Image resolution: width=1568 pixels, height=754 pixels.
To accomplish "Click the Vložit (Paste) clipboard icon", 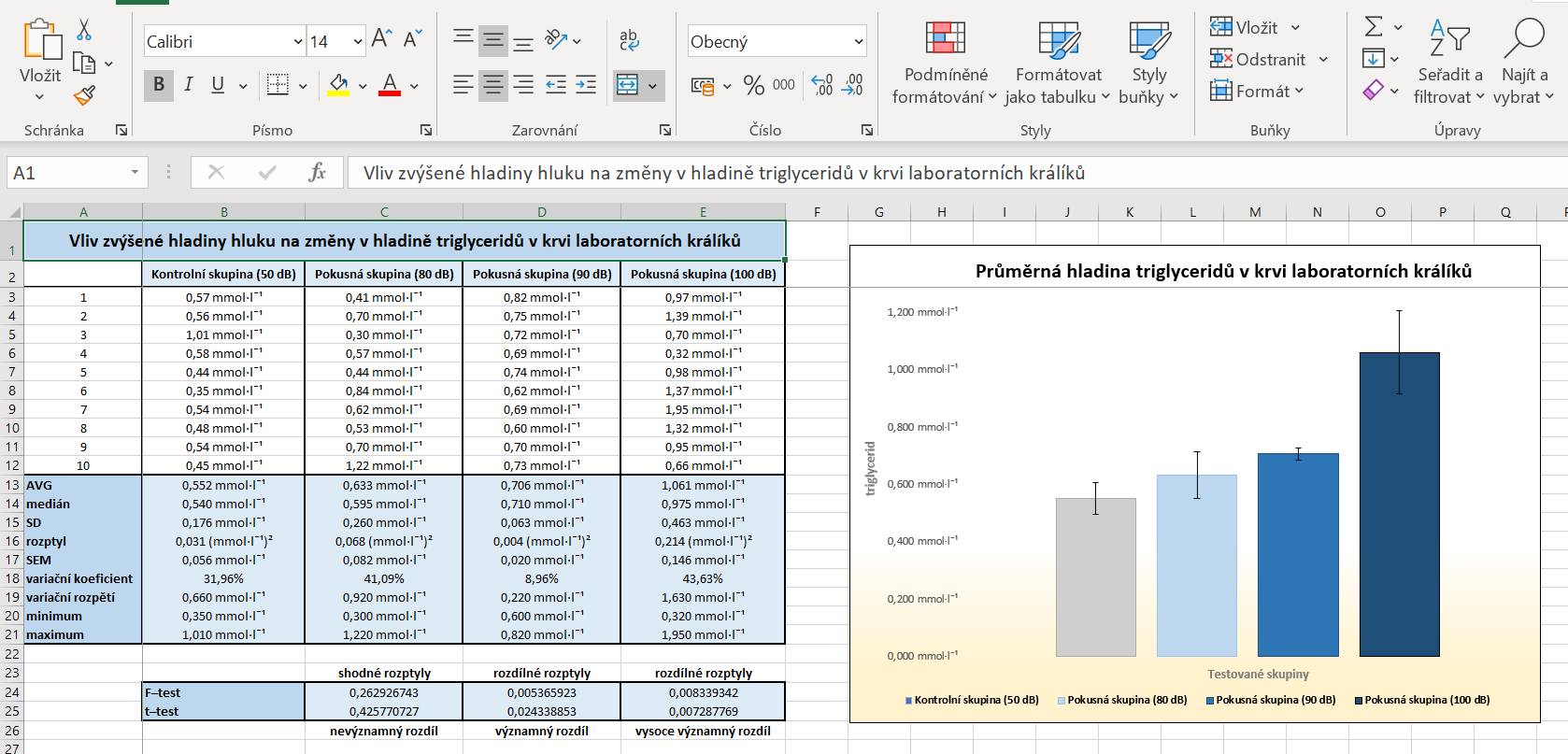I will point(41,39).
